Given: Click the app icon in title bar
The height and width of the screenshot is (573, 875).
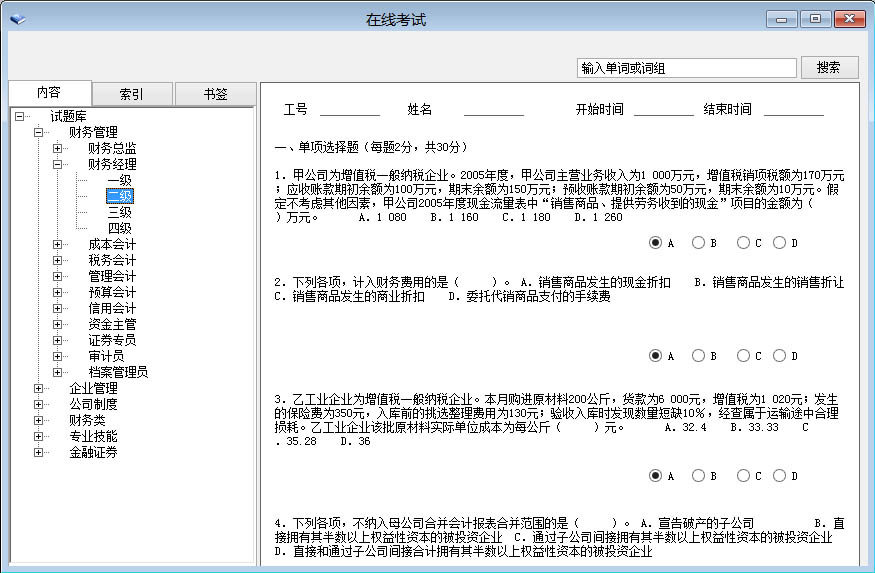Looking at the screenshot, I should pyautogui.click(x=17, y=18).
